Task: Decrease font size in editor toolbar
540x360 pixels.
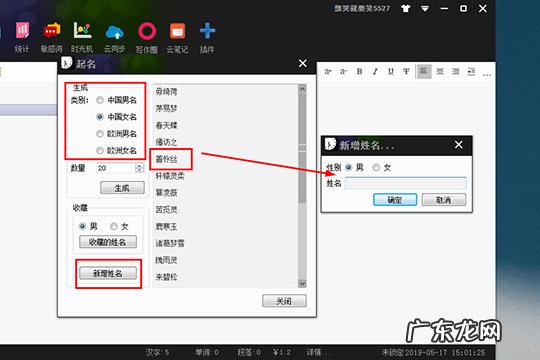Action: pyautogui.click(x=343, y=72)
